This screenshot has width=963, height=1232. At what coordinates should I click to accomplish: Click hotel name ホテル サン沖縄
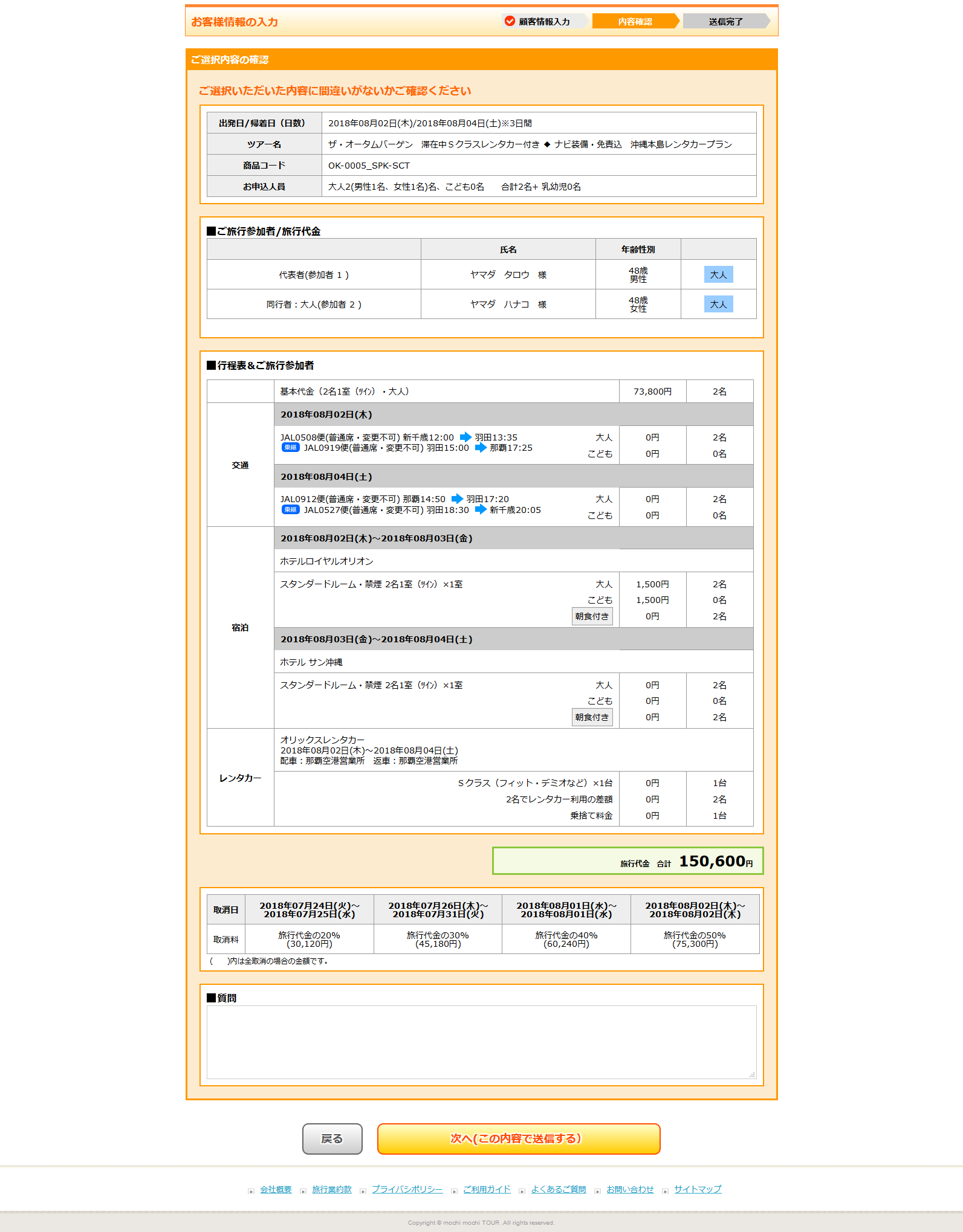[311, 662]
